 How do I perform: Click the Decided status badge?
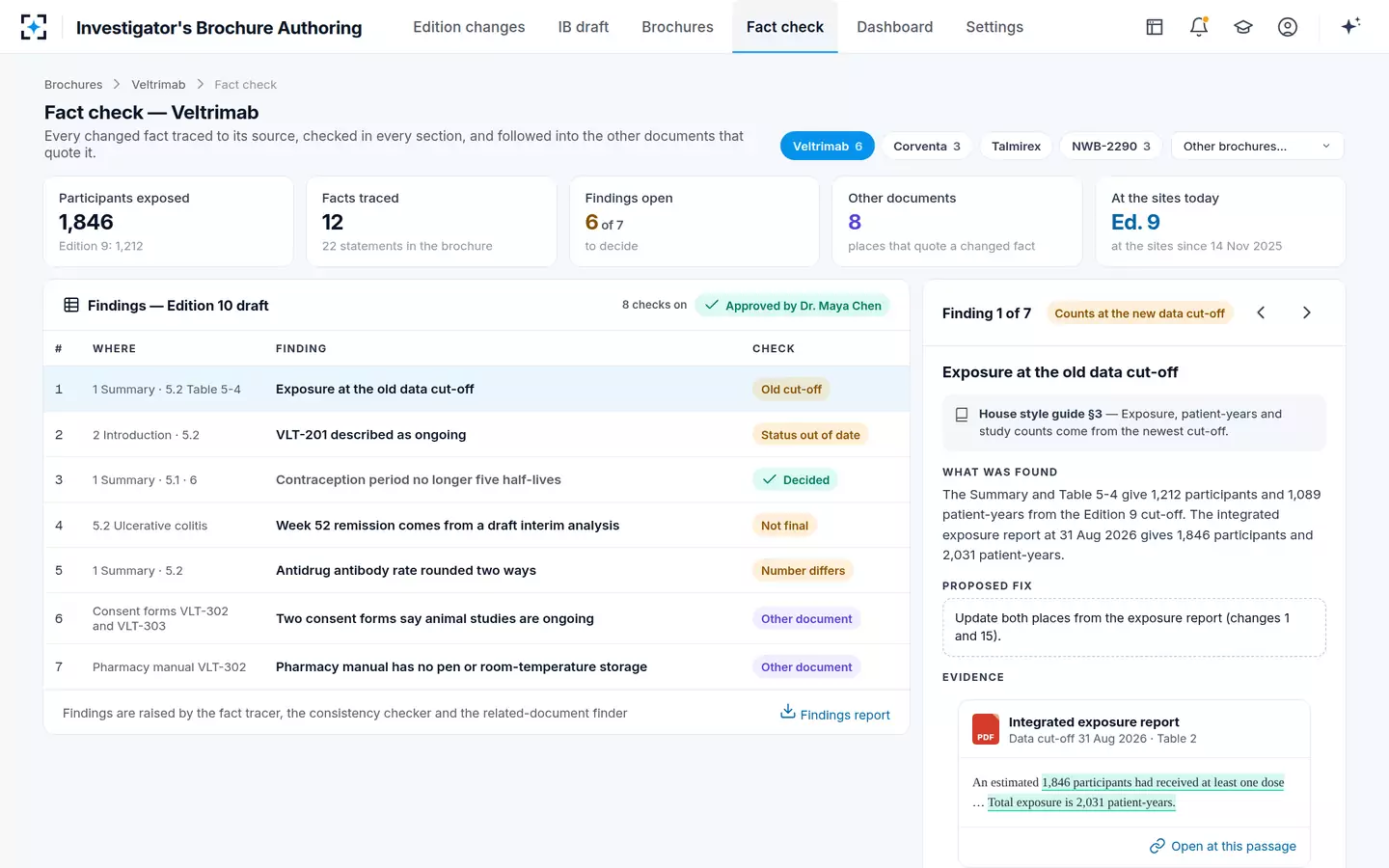796,479
